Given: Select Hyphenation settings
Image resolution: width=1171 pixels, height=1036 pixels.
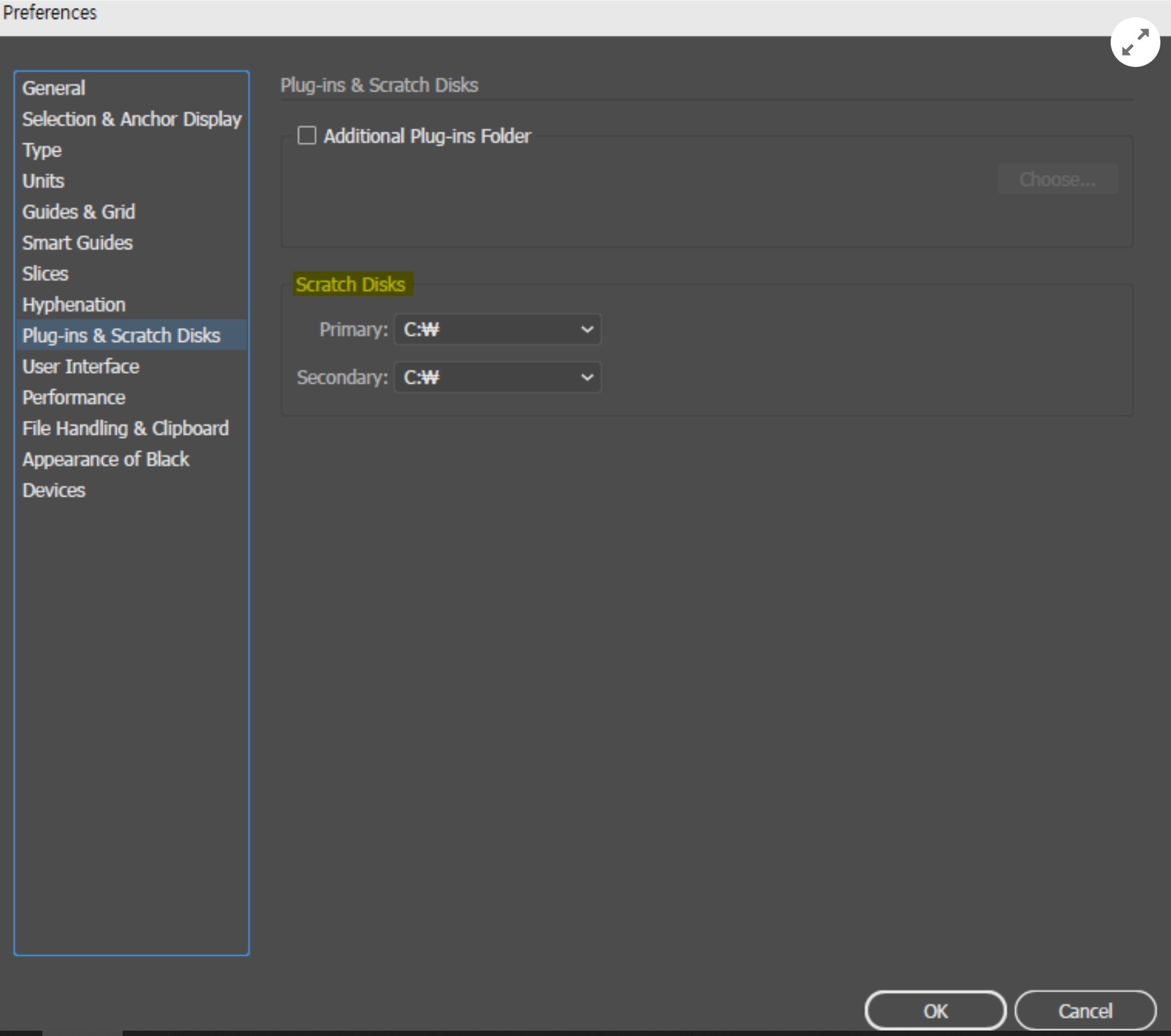Looking at the screenshot, I should click(x=74, y=304).
